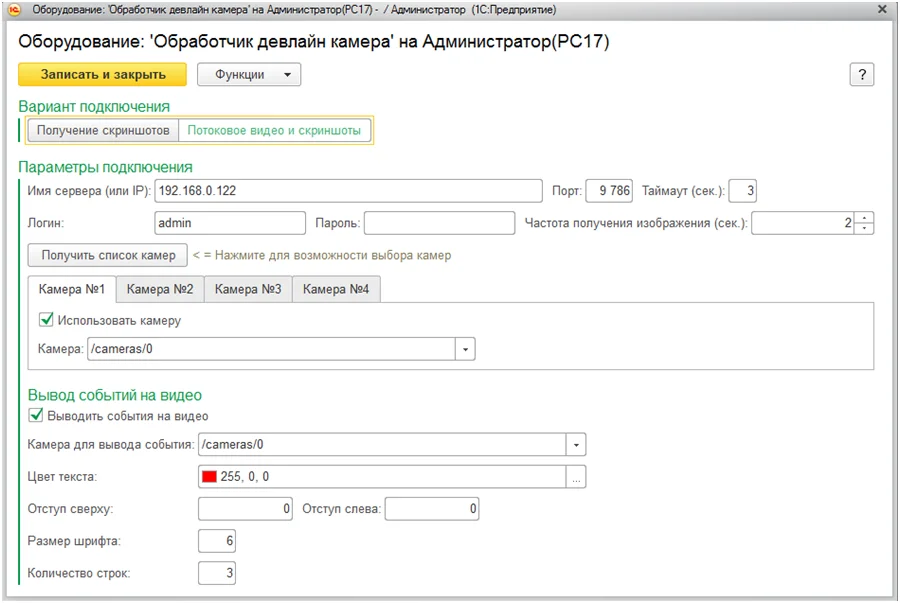Viewport: 900px width, 603px height.
Task: Switch to the 'Камера №2' tab
Action: (x=160, y=289)
